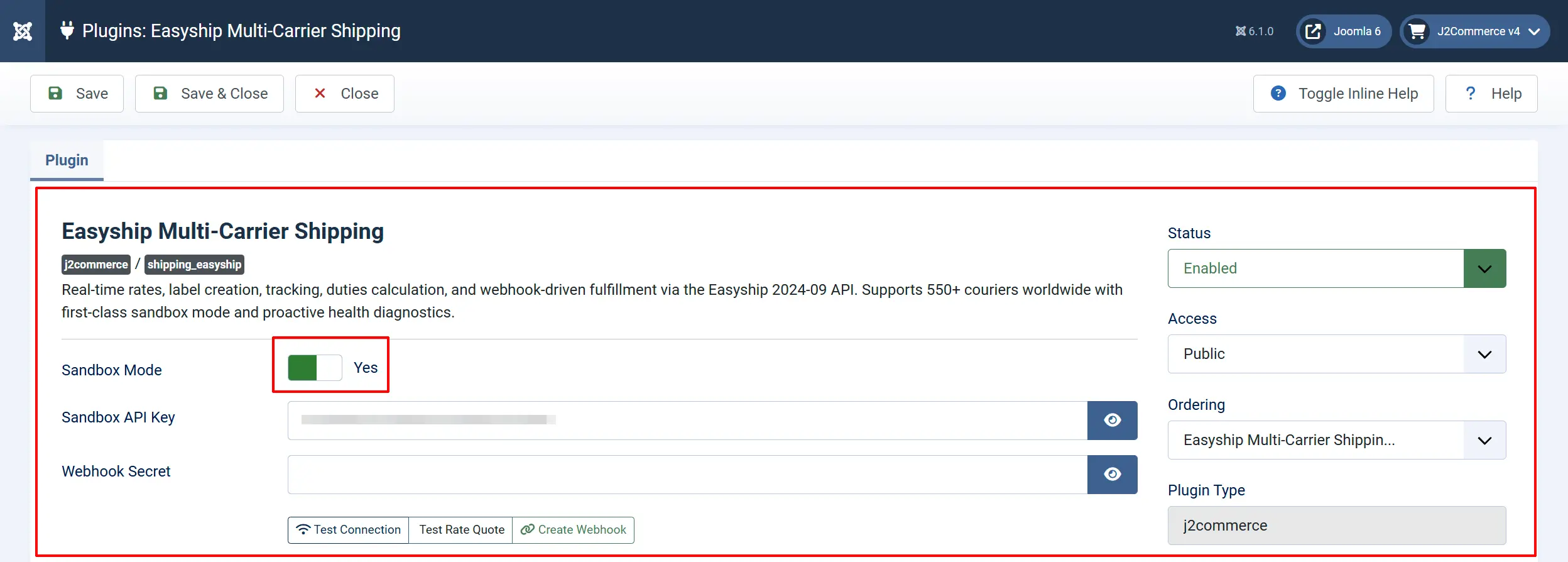This screenshot has height=562, width=1568.
Task: Click the Joomla logo icon
Action: (23, 31)
